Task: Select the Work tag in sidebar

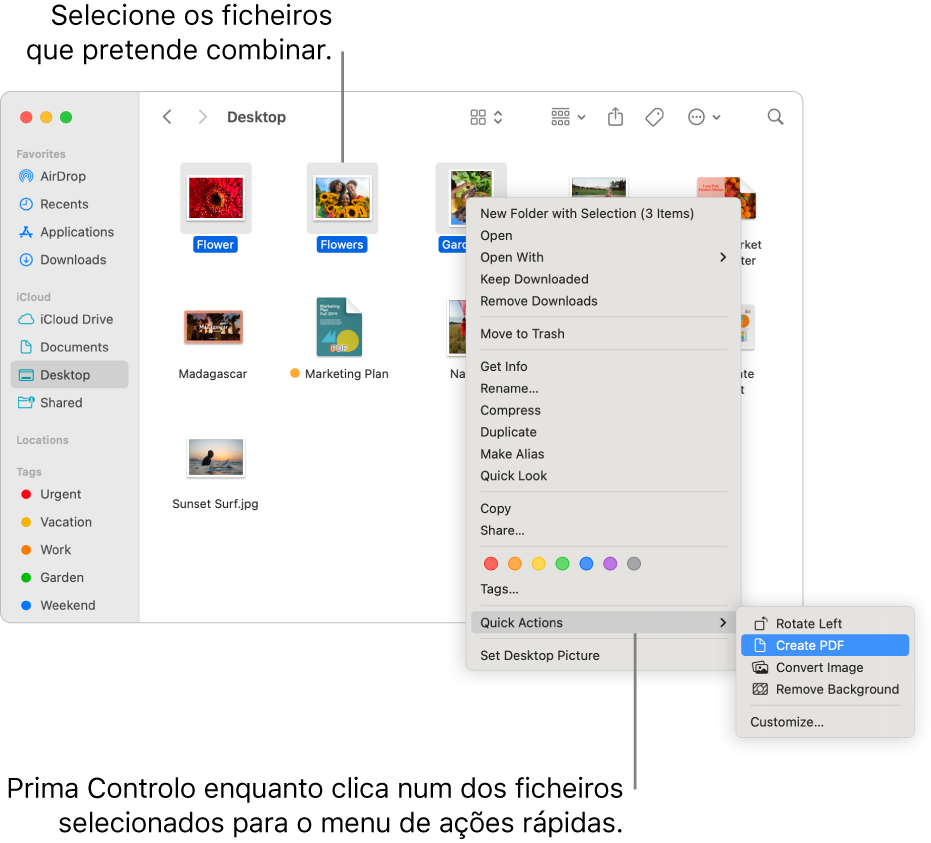Action: pos(69,550)
